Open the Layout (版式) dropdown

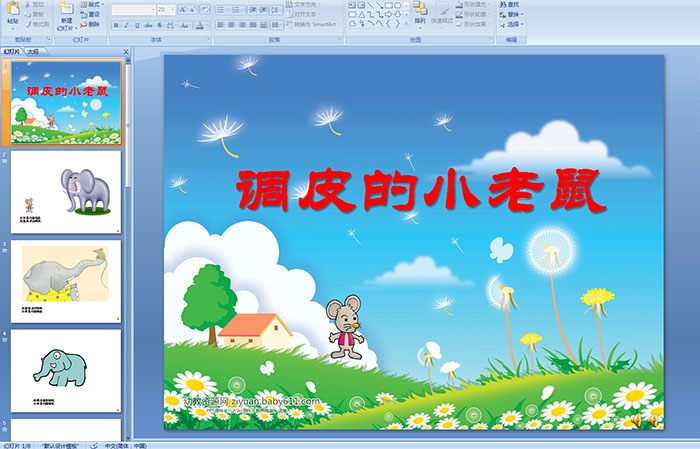pyautogui.click(x=92, y=4)
